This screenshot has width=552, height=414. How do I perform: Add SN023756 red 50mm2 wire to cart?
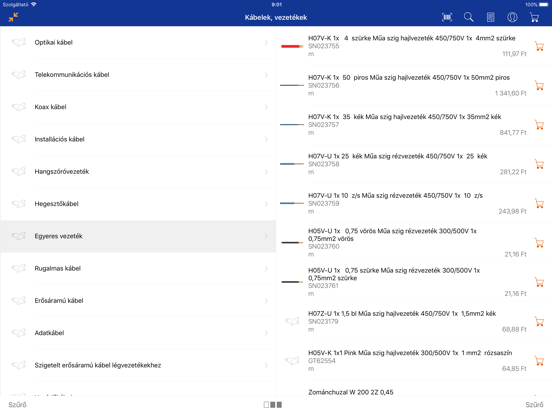click(x=539, y=86)
